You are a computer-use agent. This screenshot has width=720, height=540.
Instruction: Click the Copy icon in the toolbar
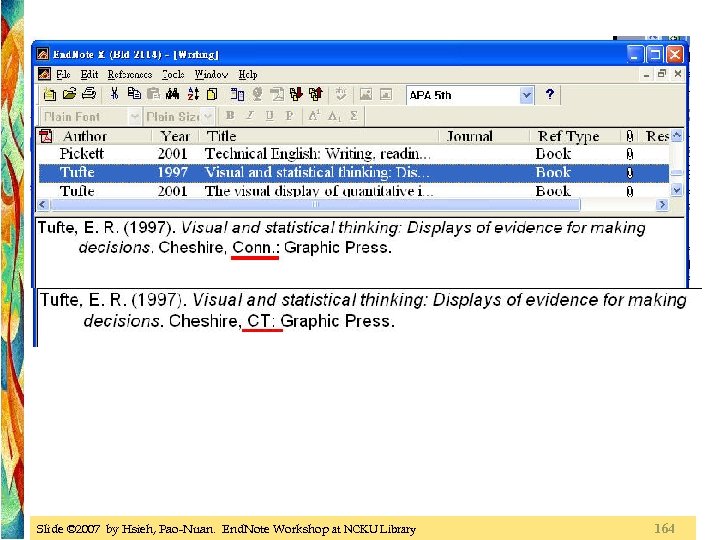134,94
